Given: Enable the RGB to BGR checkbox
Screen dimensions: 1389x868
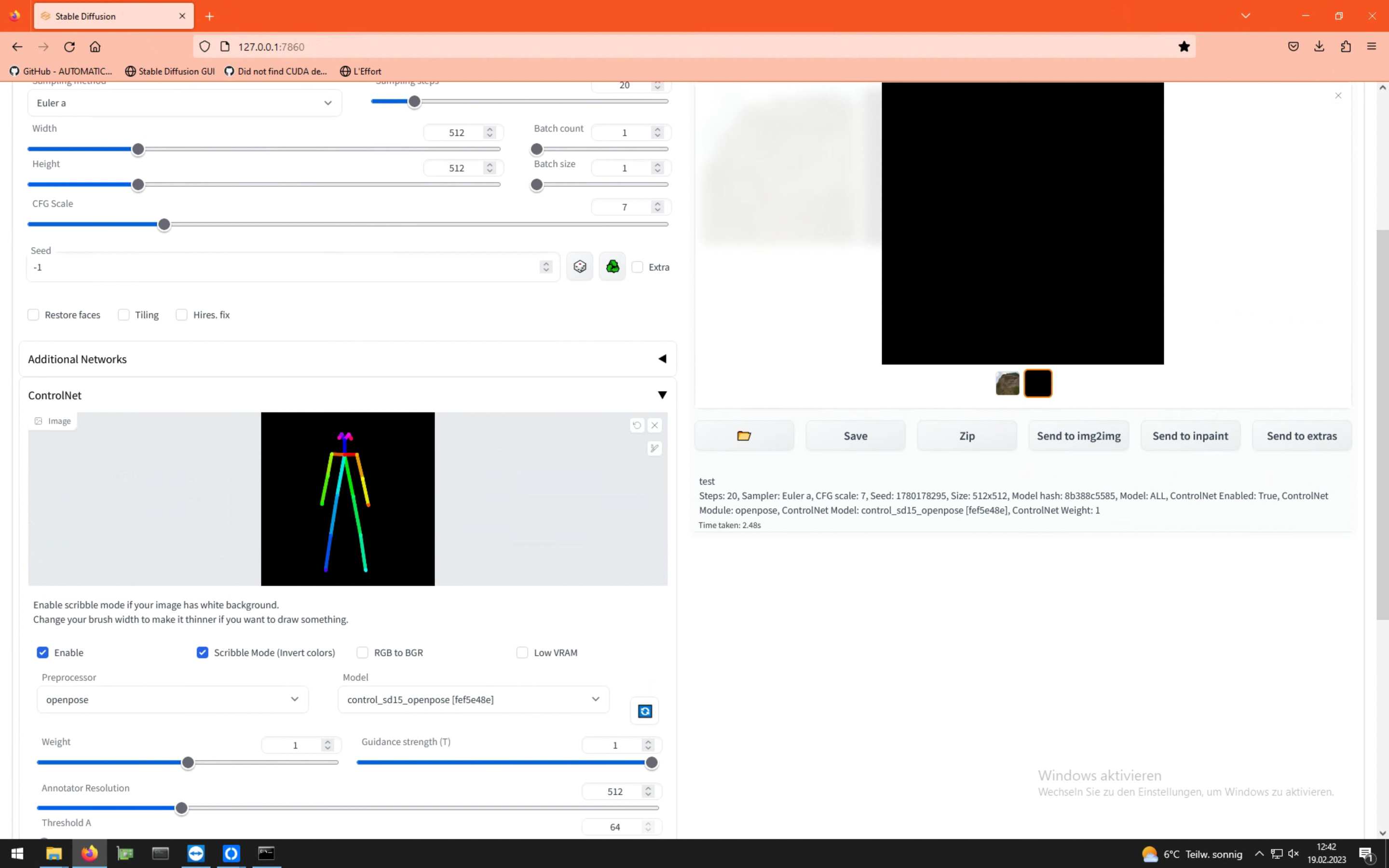Looking at the screenshot, I should [362, 653].
